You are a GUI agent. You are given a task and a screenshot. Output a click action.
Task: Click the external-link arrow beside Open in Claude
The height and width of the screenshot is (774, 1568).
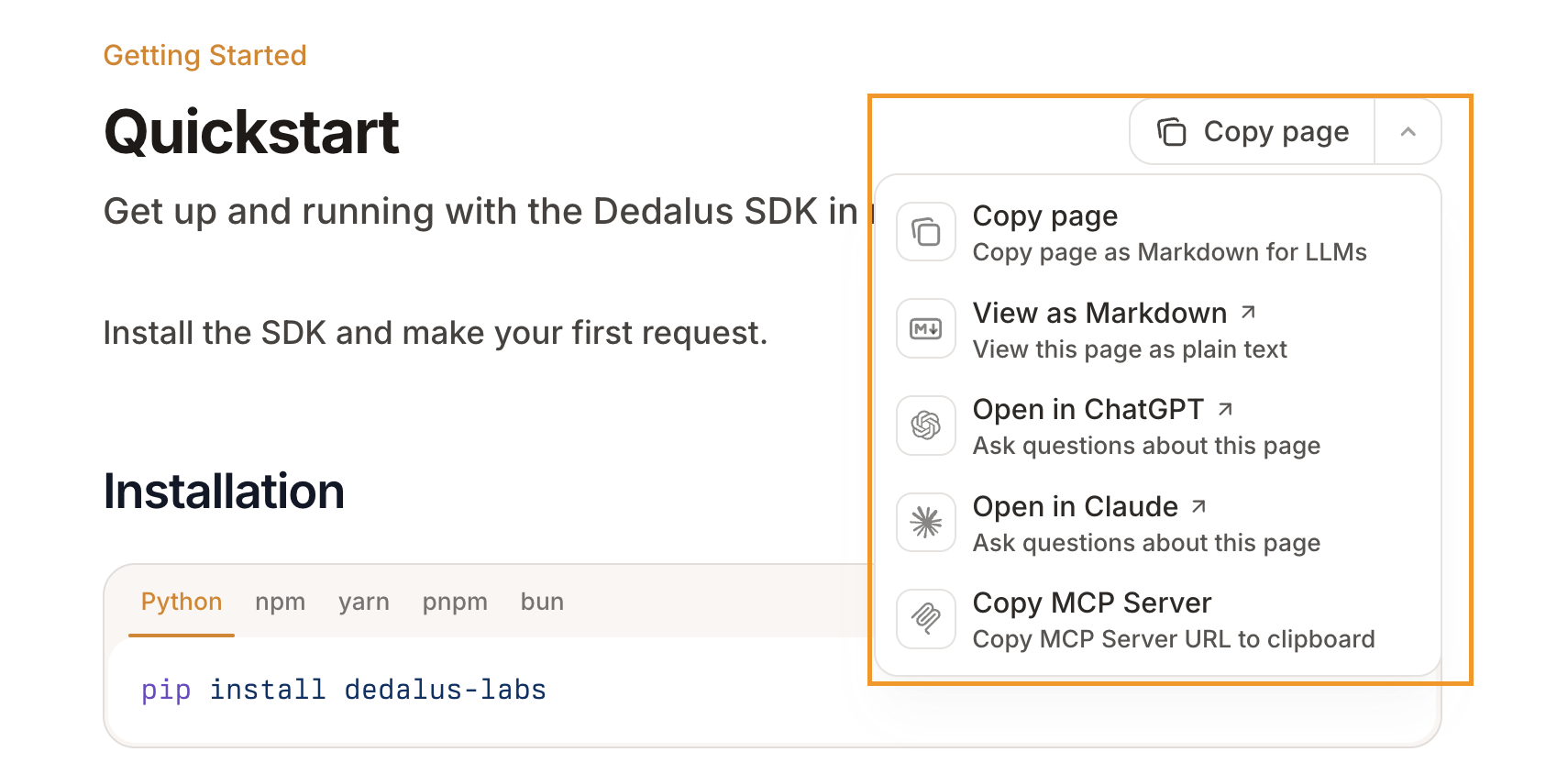click(1200, 505)
